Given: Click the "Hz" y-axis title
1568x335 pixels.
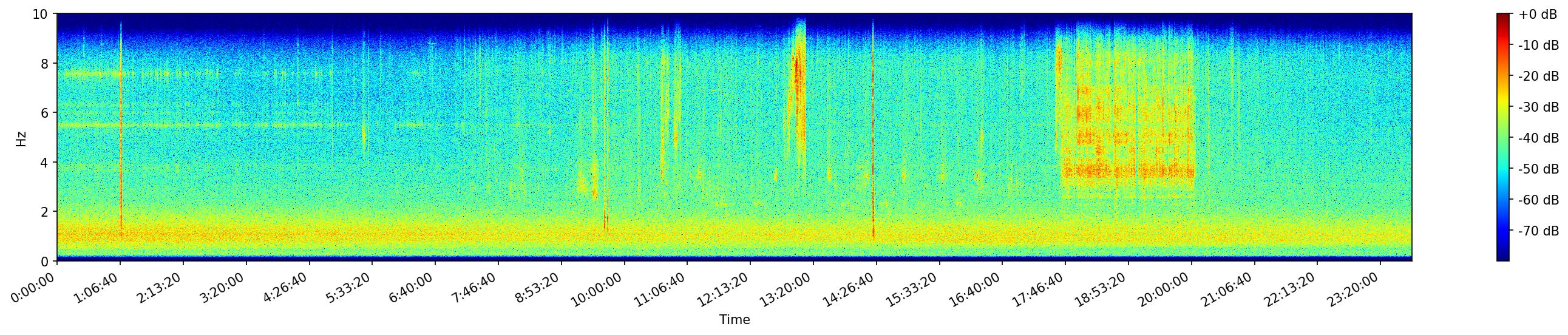Looking at the screenshot, I should 21,138.
